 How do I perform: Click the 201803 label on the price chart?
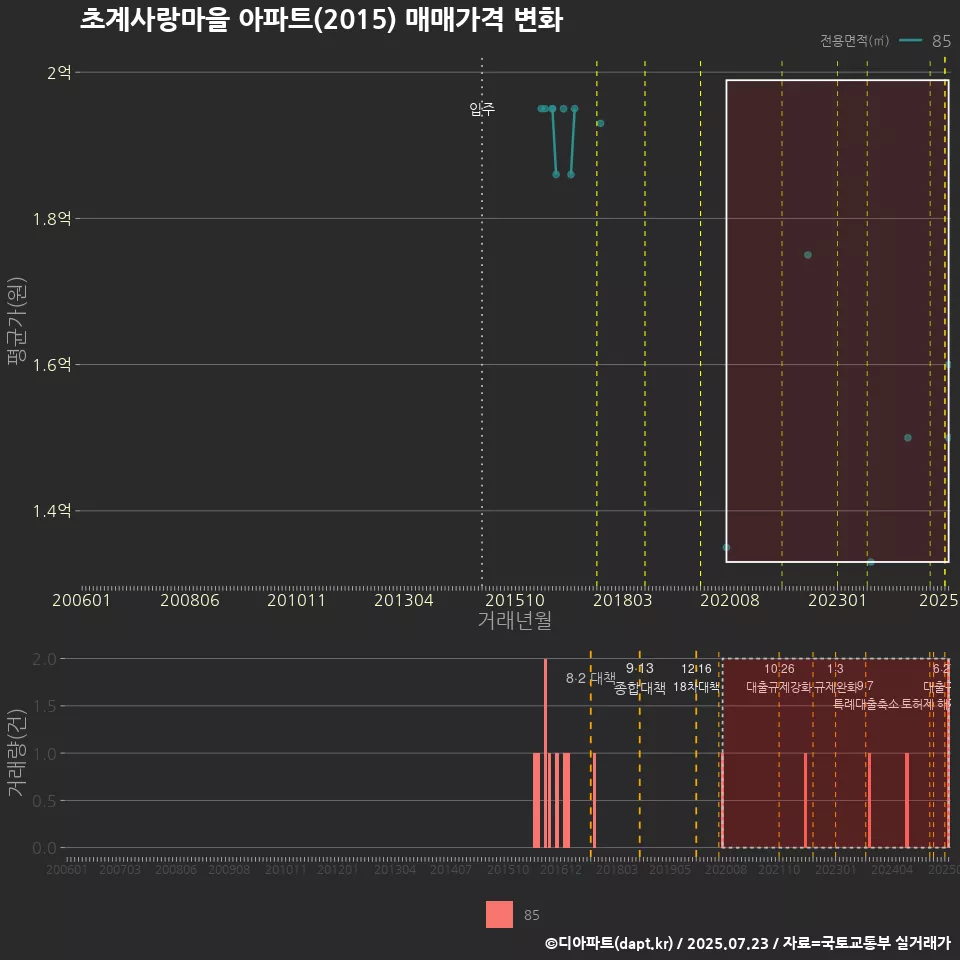(x=622, y=600)
